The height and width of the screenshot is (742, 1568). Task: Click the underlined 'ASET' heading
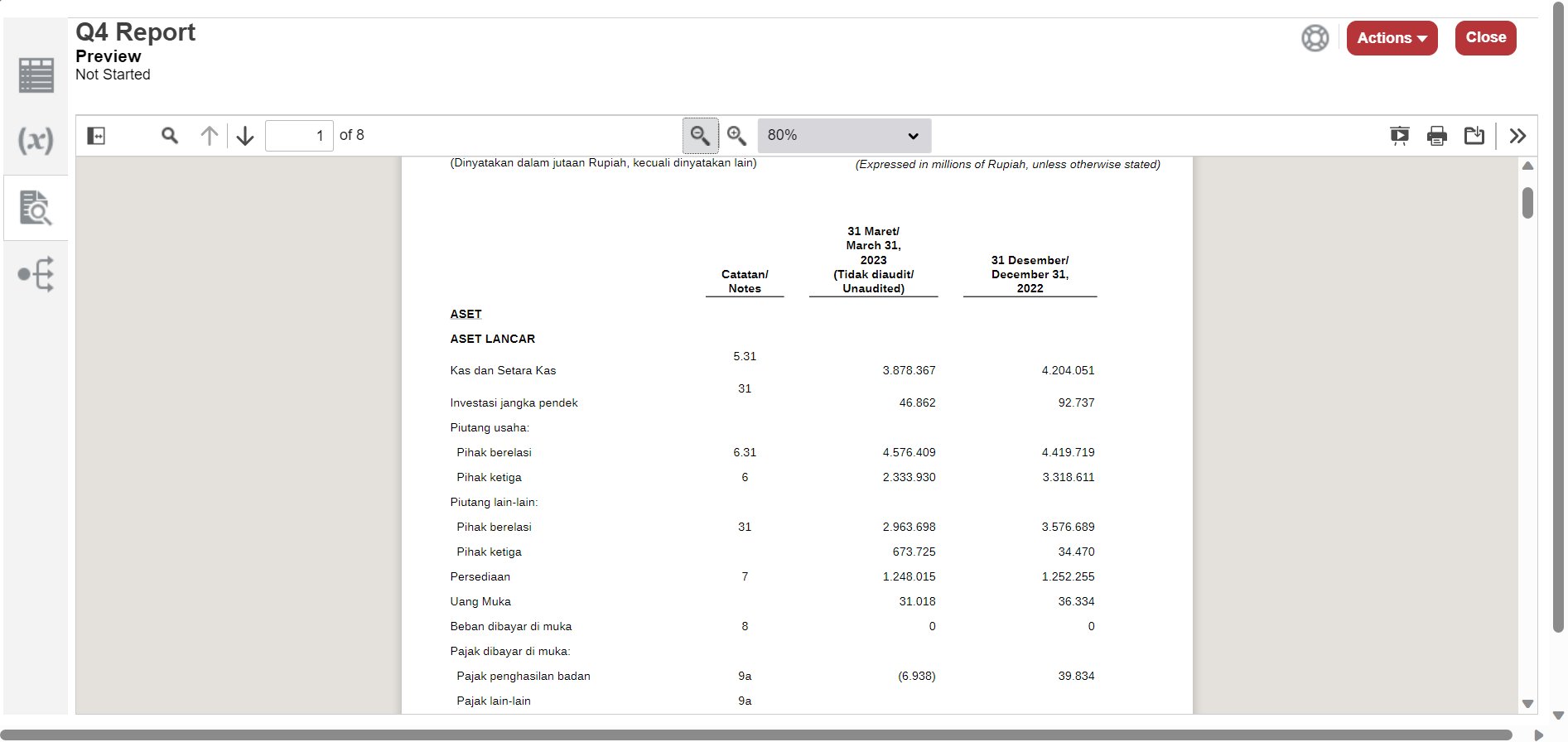click(x=466, y=315)
